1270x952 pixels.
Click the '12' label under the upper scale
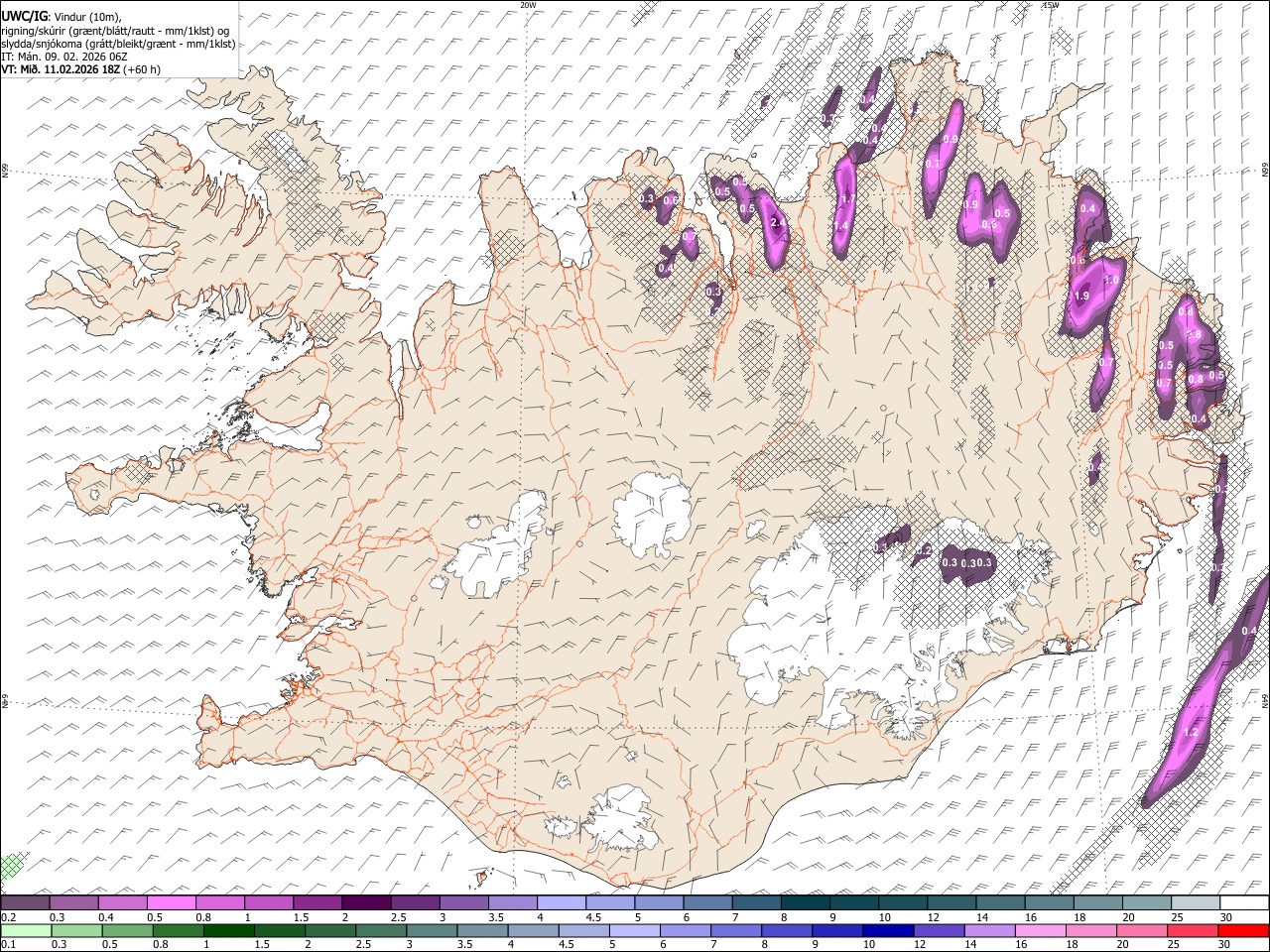pyautogui.click(x=934, y=917)
